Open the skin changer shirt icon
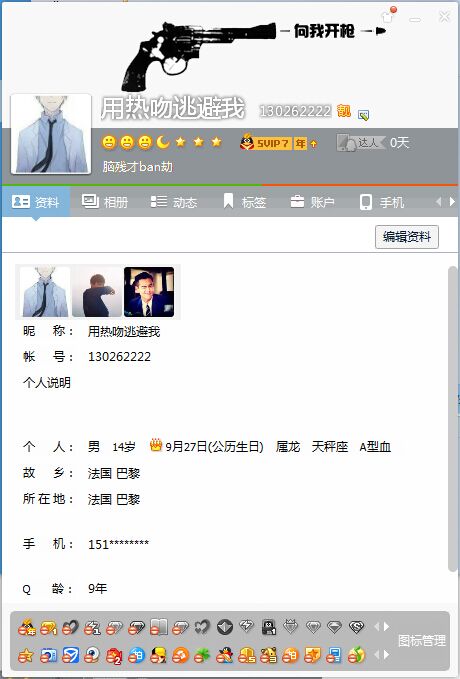The width and height of the screenshot is (460, 679). pos(388,17)
